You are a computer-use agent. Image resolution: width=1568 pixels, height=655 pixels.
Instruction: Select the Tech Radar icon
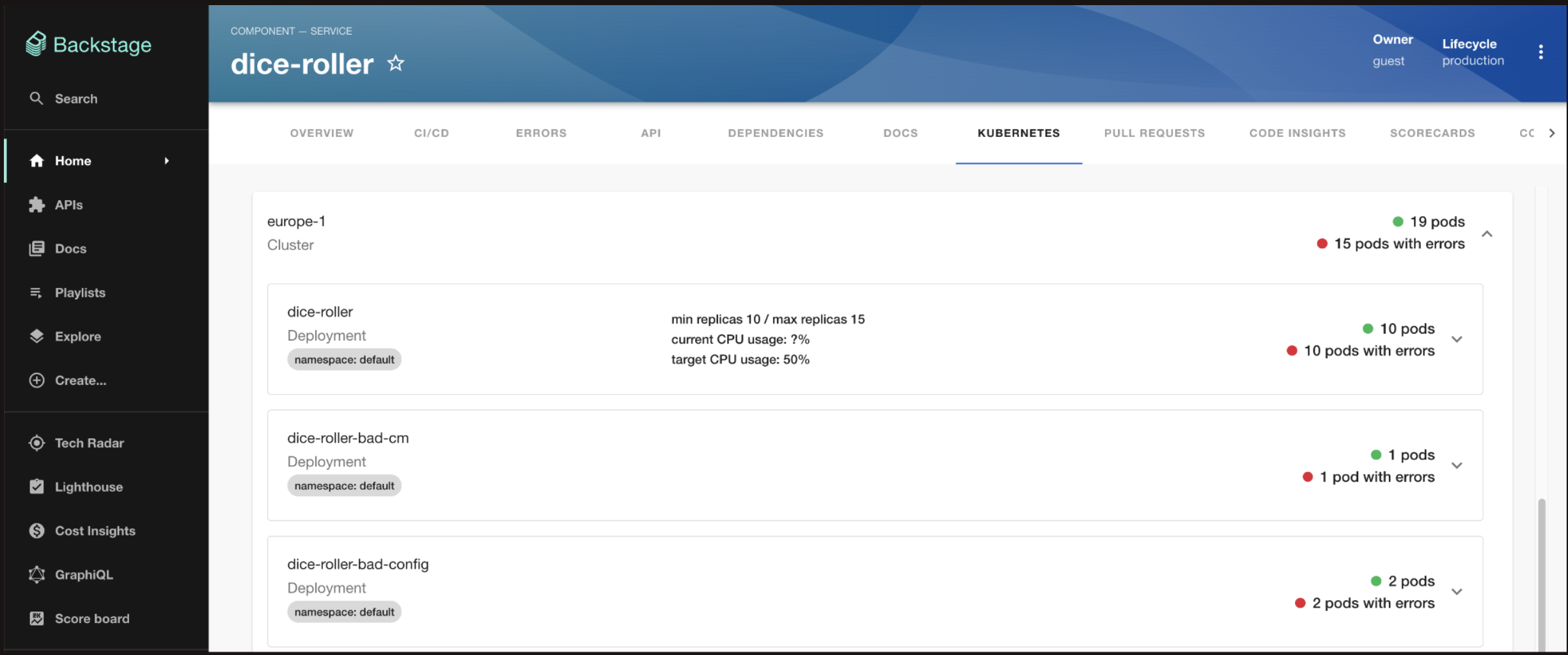pyautogui.click(x=36, y=443)
